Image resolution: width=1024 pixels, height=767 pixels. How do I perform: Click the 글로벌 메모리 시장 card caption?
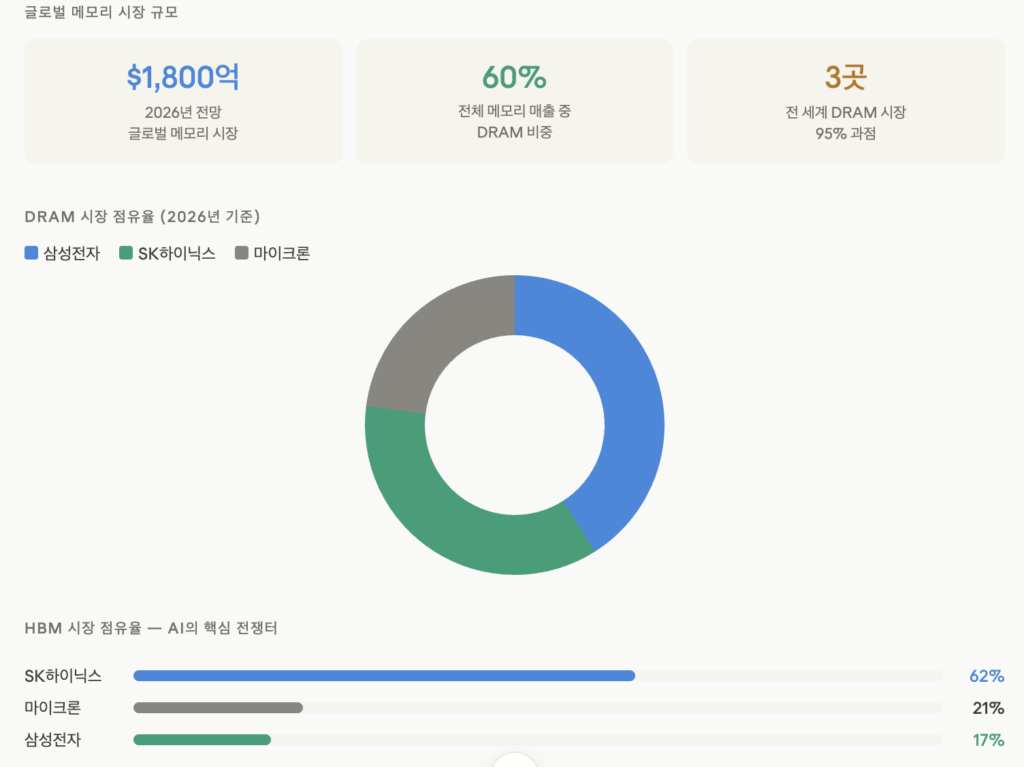click(183, 133)
